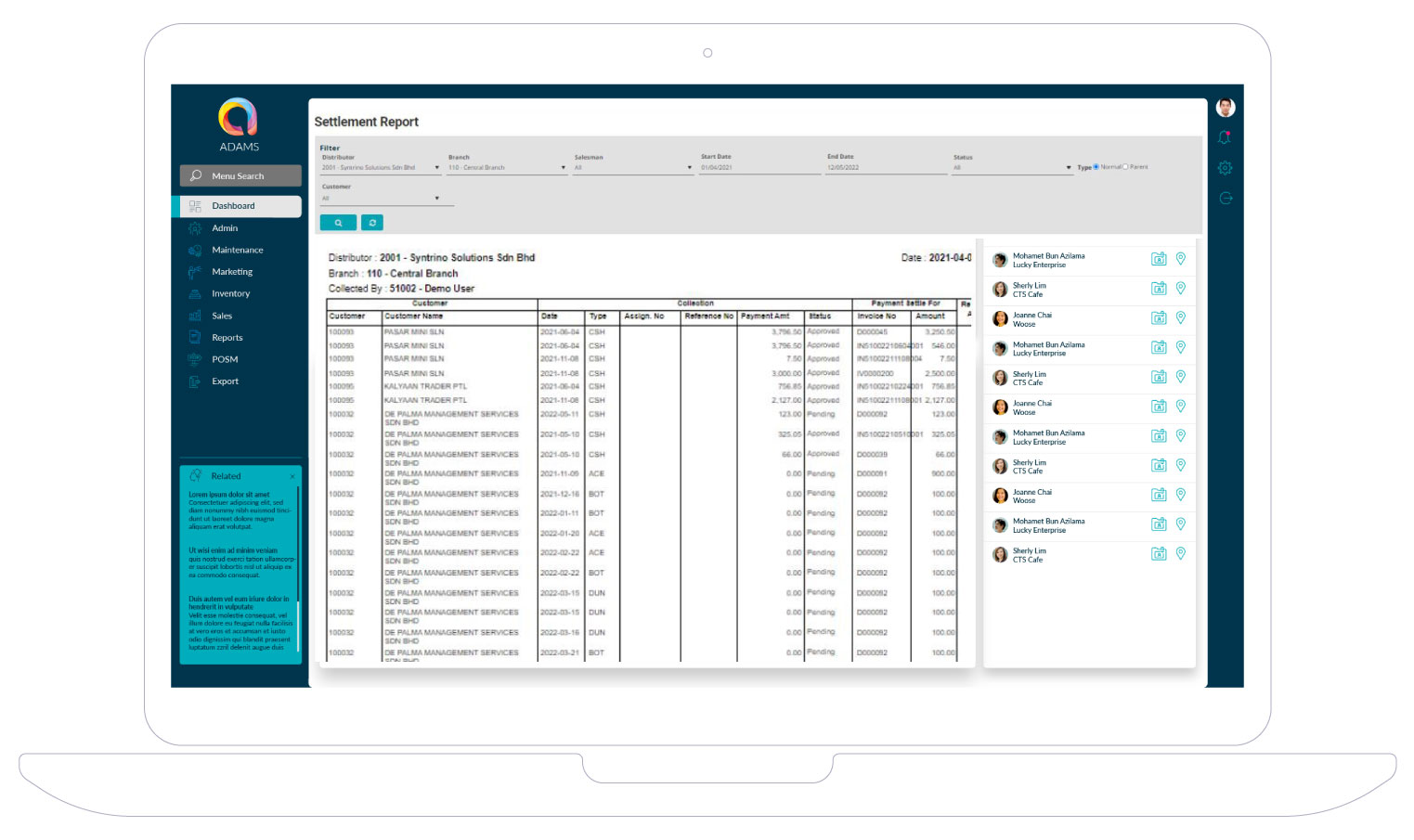Click the magnifier search button under Filter
The image size is (1414, 840).
[x=338, y=223]
